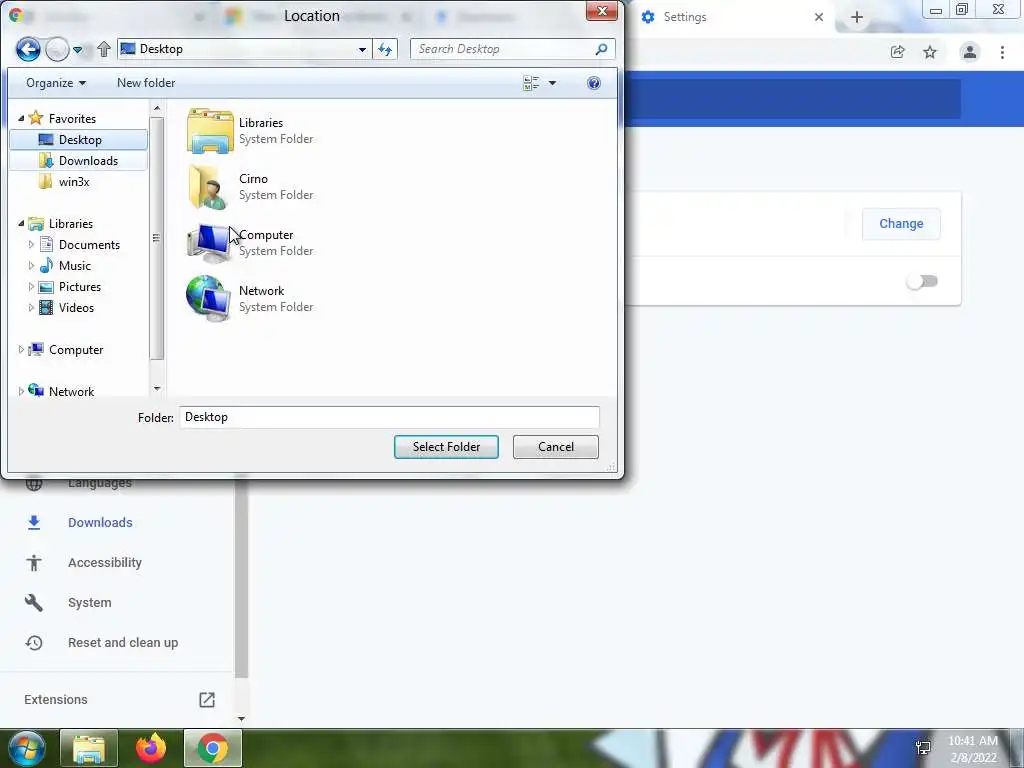This screenshot has height=768, width=1024.
Task: Expand the Videos library node
Action: (31, 308)
